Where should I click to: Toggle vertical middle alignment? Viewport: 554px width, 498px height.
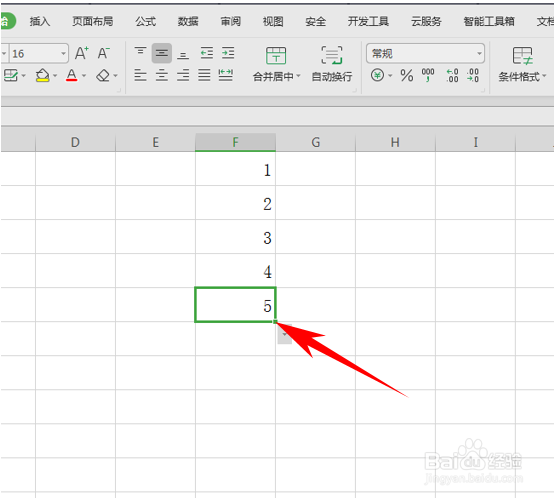pyautogui.click(x=162, y=53)
